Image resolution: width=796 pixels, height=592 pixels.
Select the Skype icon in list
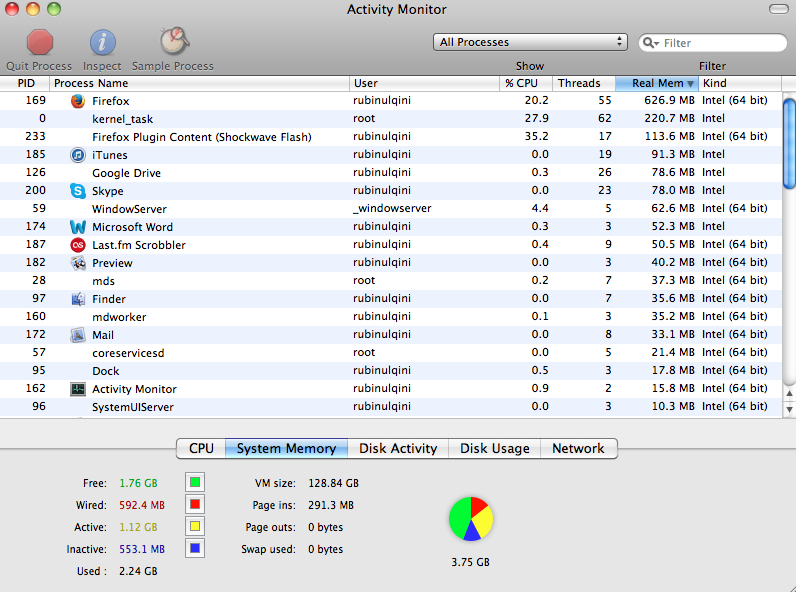[x=78, y=190]
